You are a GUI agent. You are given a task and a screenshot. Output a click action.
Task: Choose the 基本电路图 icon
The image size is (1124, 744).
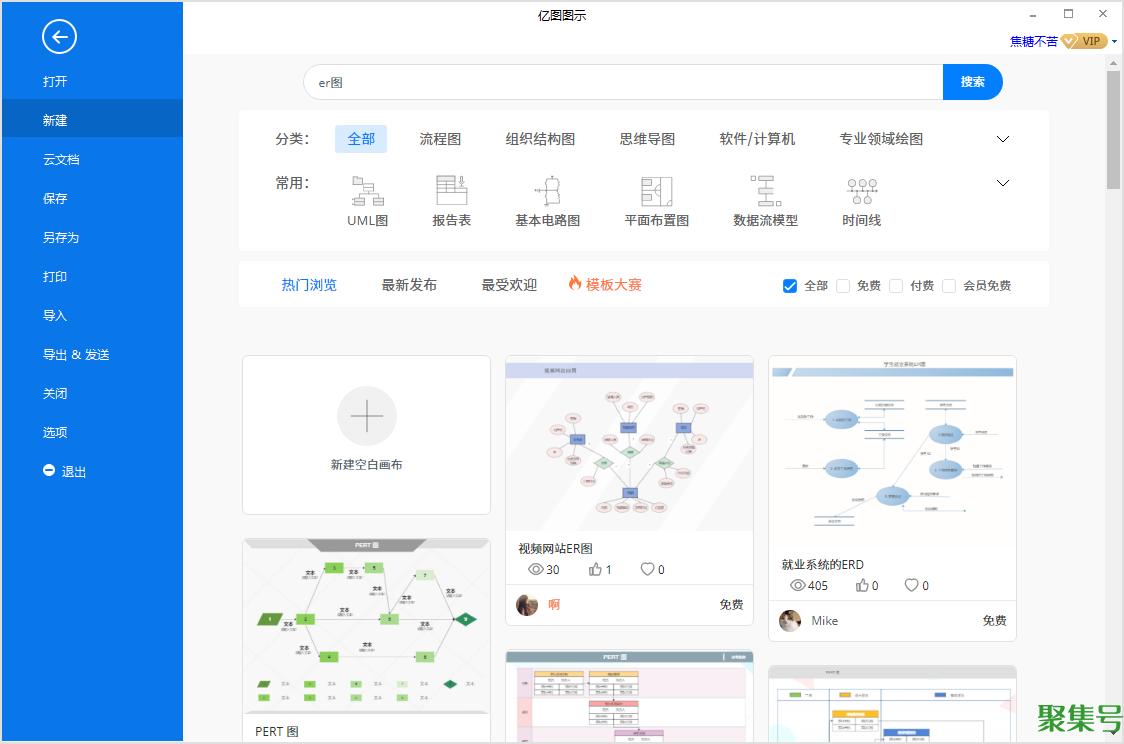(547, 191)
